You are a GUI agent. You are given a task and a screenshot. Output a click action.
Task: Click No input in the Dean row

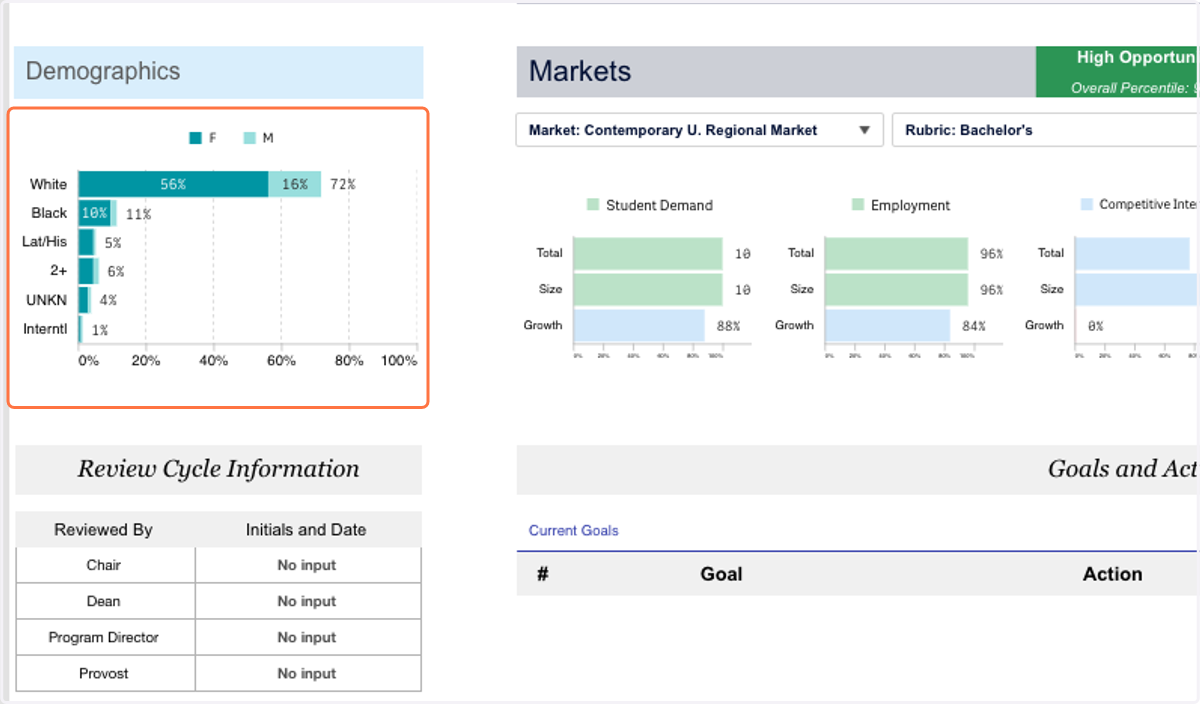[306, 601]
